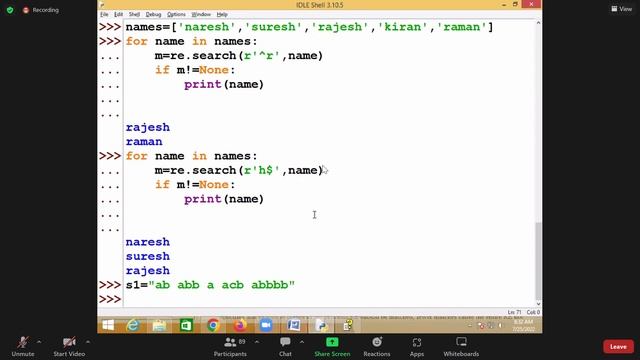Open Zoom from the taskbar
The width and height of the screenshot is (640, 360).
pyautogui.click(x=266, y=325)
